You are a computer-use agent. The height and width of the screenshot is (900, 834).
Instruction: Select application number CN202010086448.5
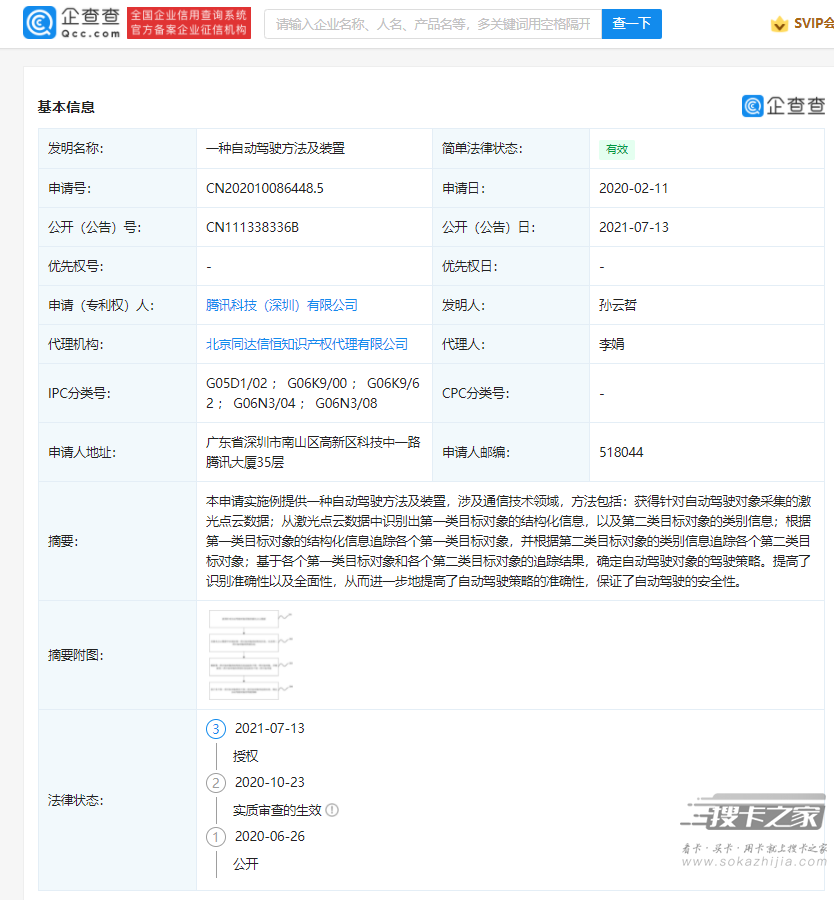click(x=265, y=188)
